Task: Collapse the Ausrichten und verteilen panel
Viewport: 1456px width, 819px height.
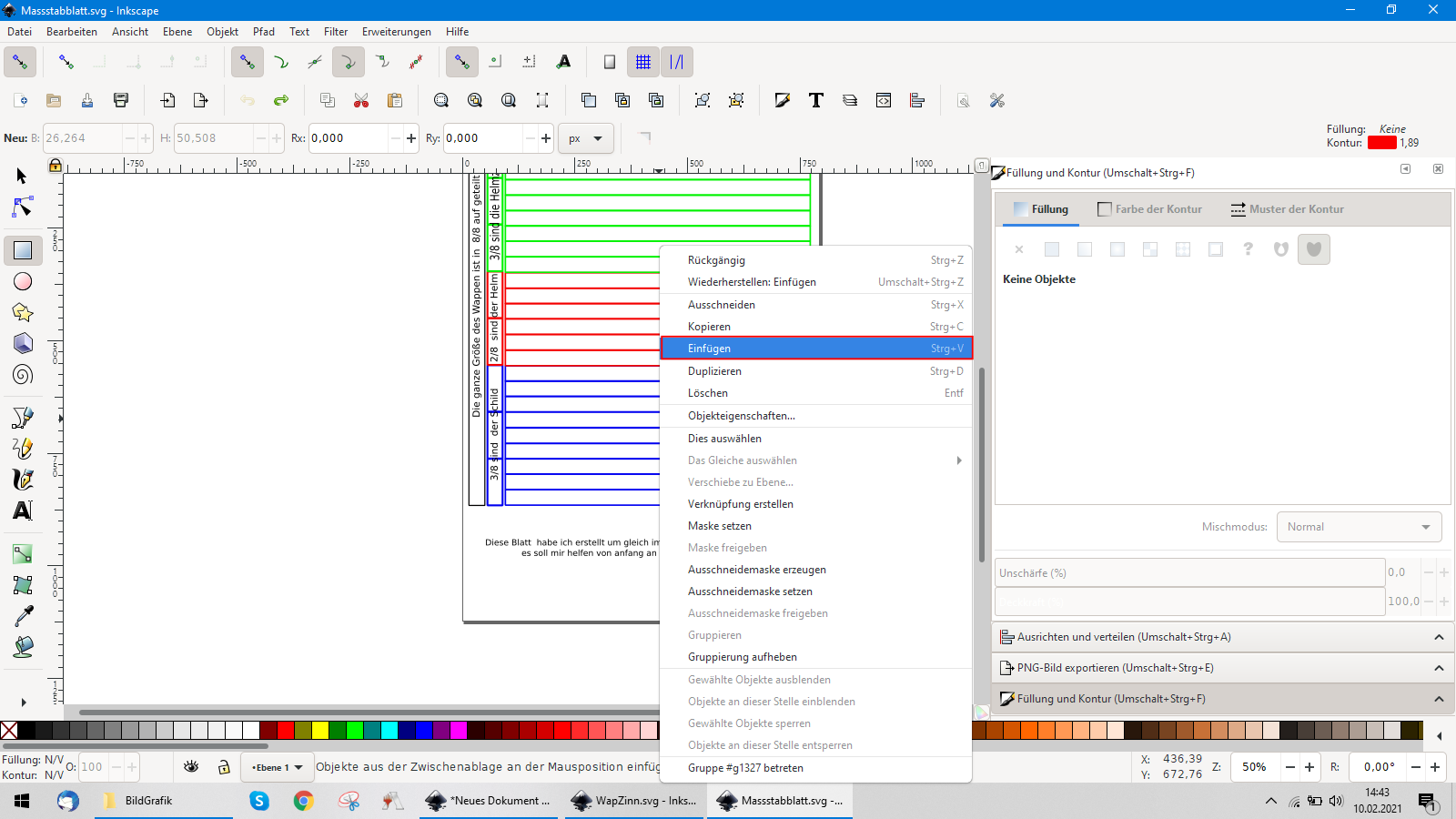Action: pos(1439,637)
